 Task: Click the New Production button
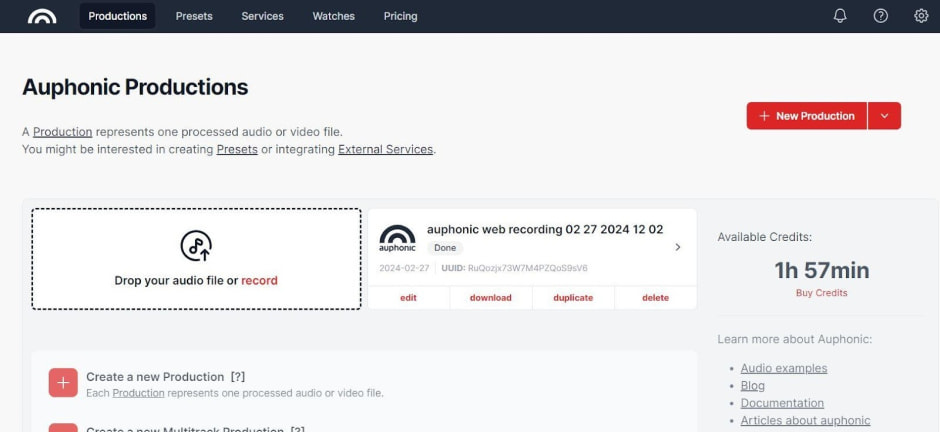806,116
